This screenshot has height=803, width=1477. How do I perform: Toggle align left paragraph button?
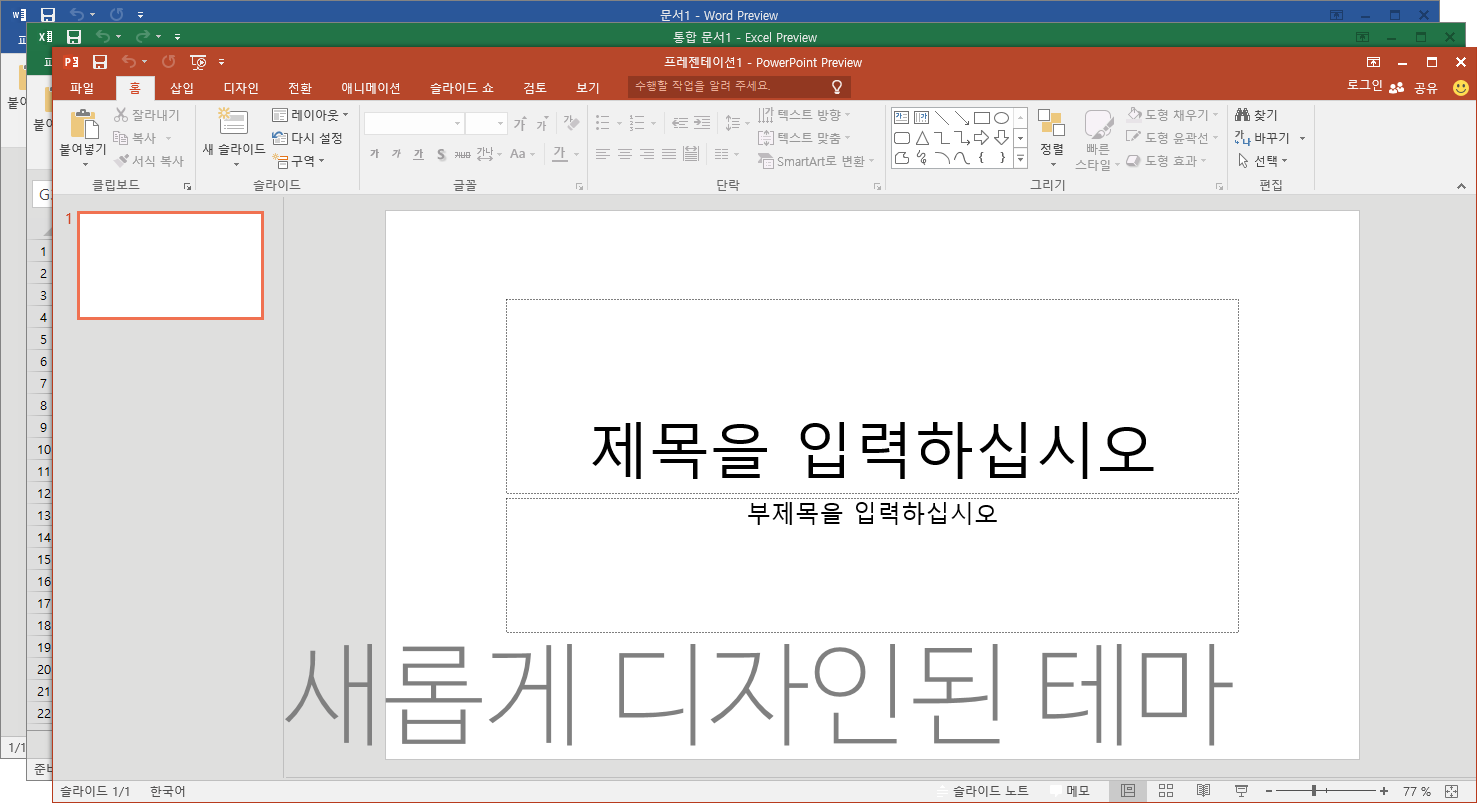pos(603,154)
